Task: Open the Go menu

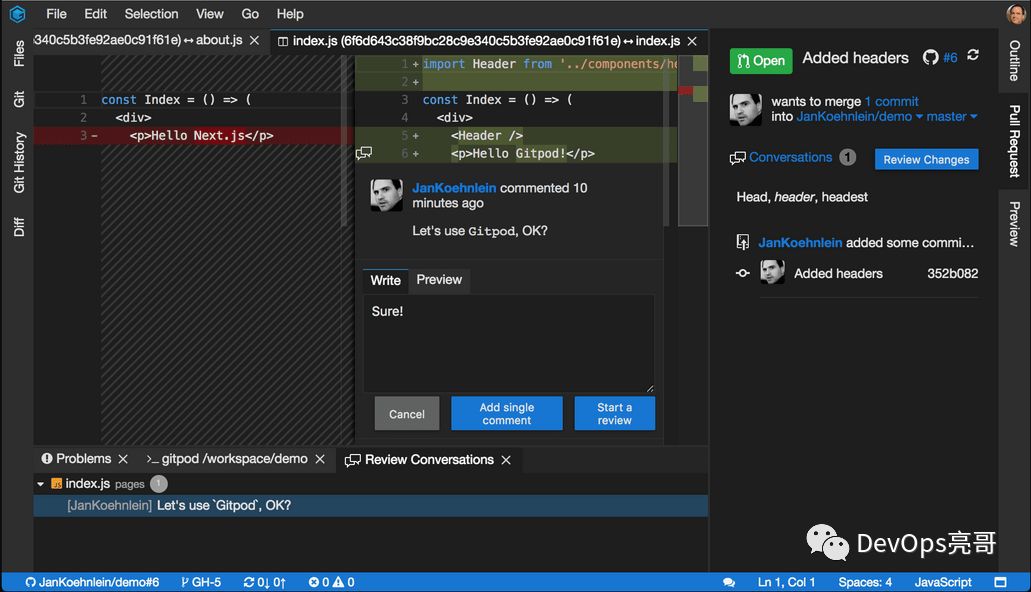Action: 250,14
